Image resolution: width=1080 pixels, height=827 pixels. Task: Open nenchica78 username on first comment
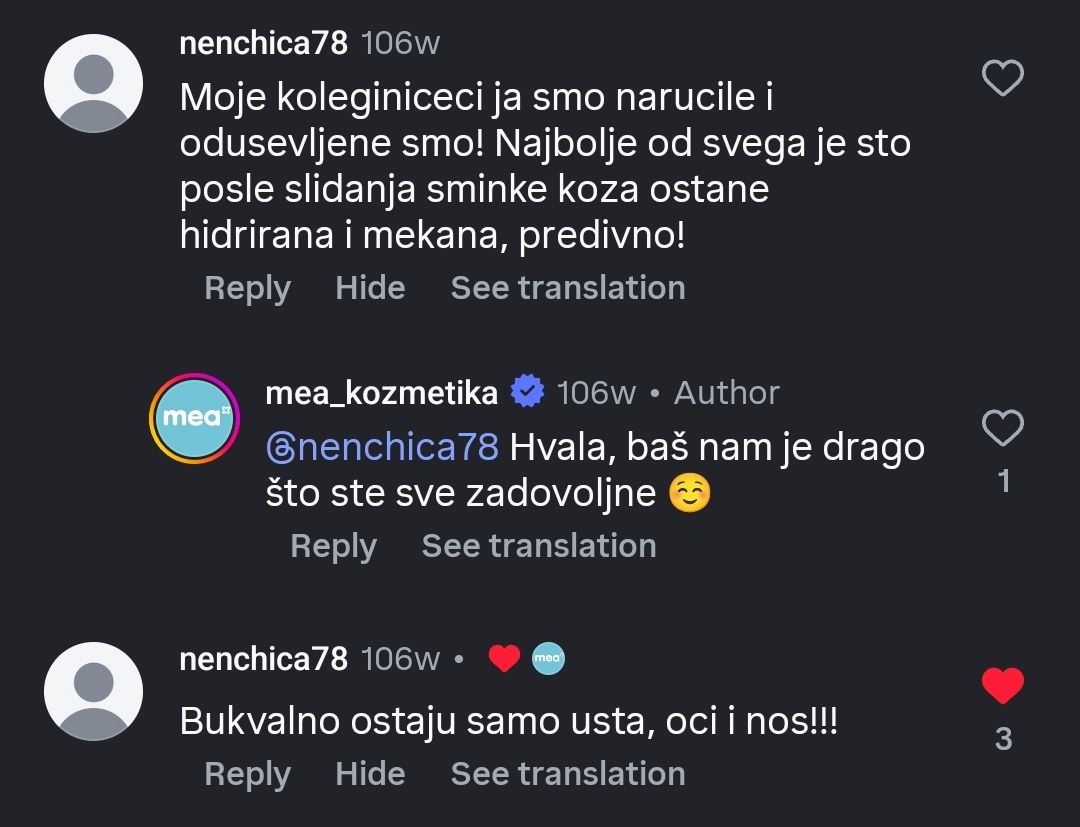pos(263,43)
